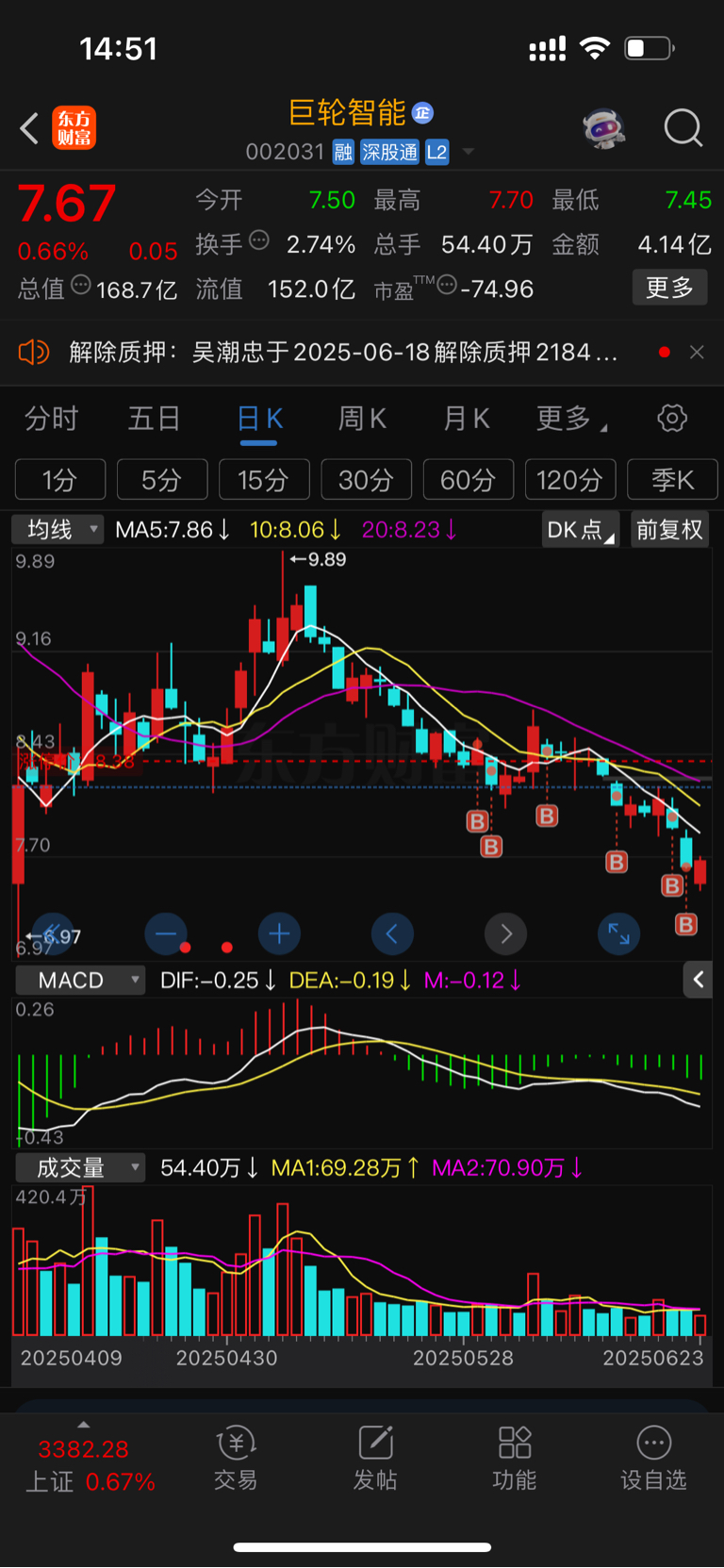The width and height of the screenshot is (724, 1568).
Task: Select the 60分 period button
Action: click(x=469, y=480)
